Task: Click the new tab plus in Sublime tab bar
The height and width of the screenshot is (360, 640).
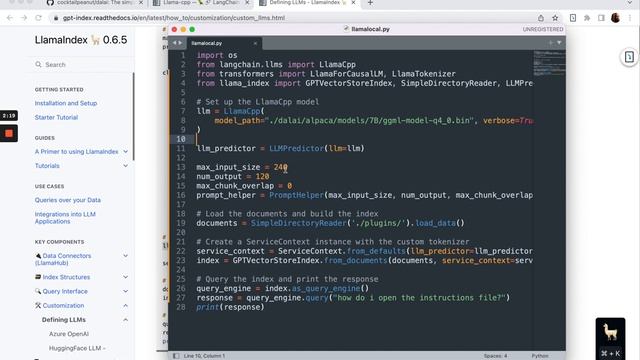Action: (x=551, y=43)
